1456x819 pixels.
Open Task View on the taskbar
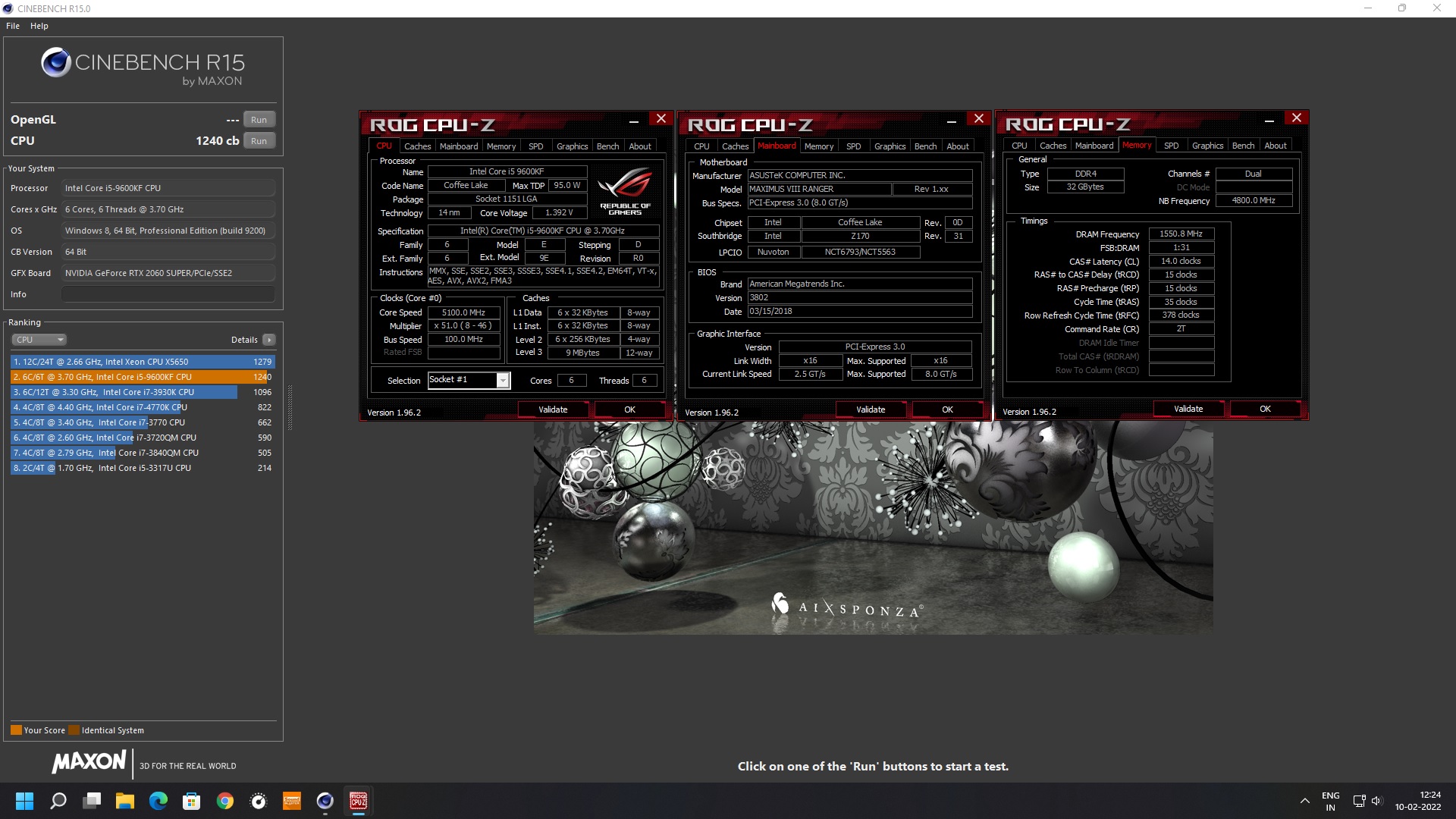[x=92, y=801]
